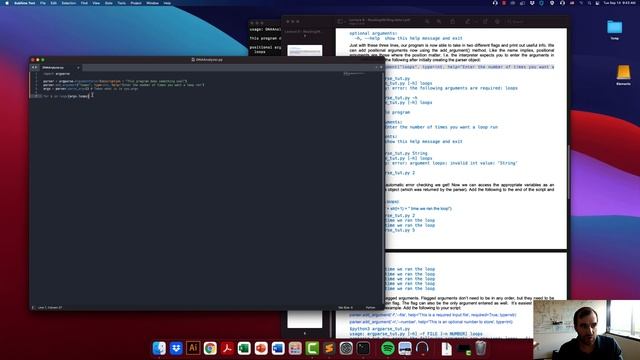This screenshot has width=640, height=360.
Task: Close the DNAAnalyzer.py tab
Action: (x=78, y=68)
